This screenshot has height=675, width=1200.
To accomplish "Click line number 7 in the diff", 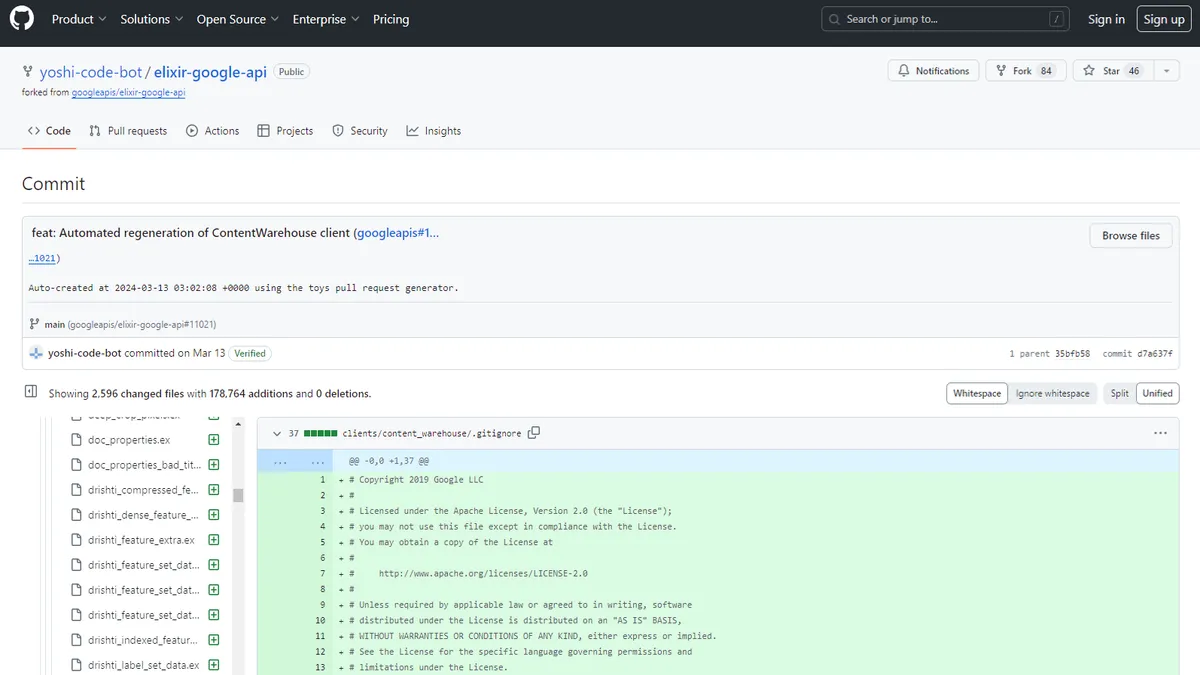I will [322, 574].
